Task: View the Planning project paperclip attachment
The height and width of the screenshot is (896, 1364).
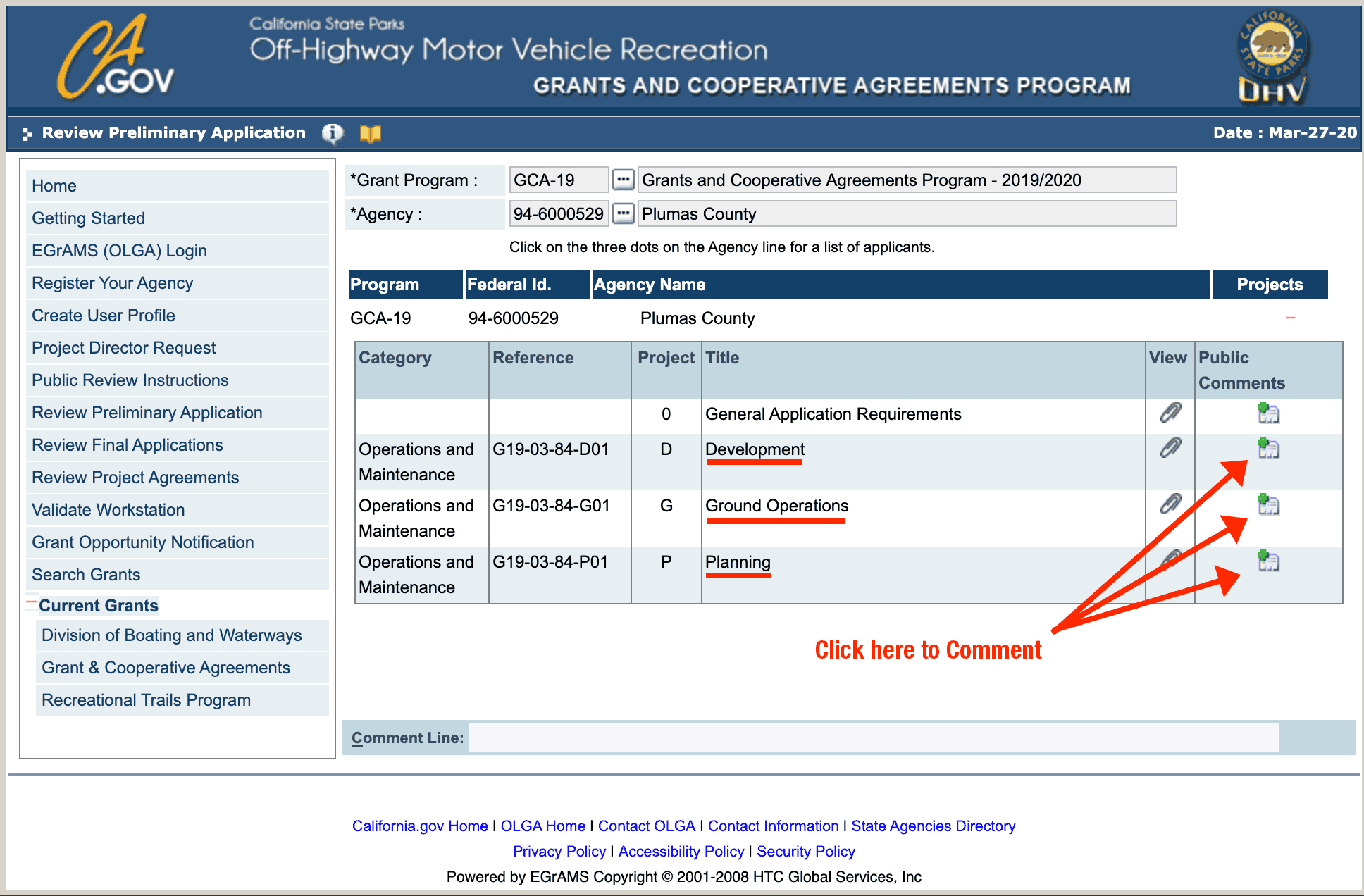Action: 1170,561
